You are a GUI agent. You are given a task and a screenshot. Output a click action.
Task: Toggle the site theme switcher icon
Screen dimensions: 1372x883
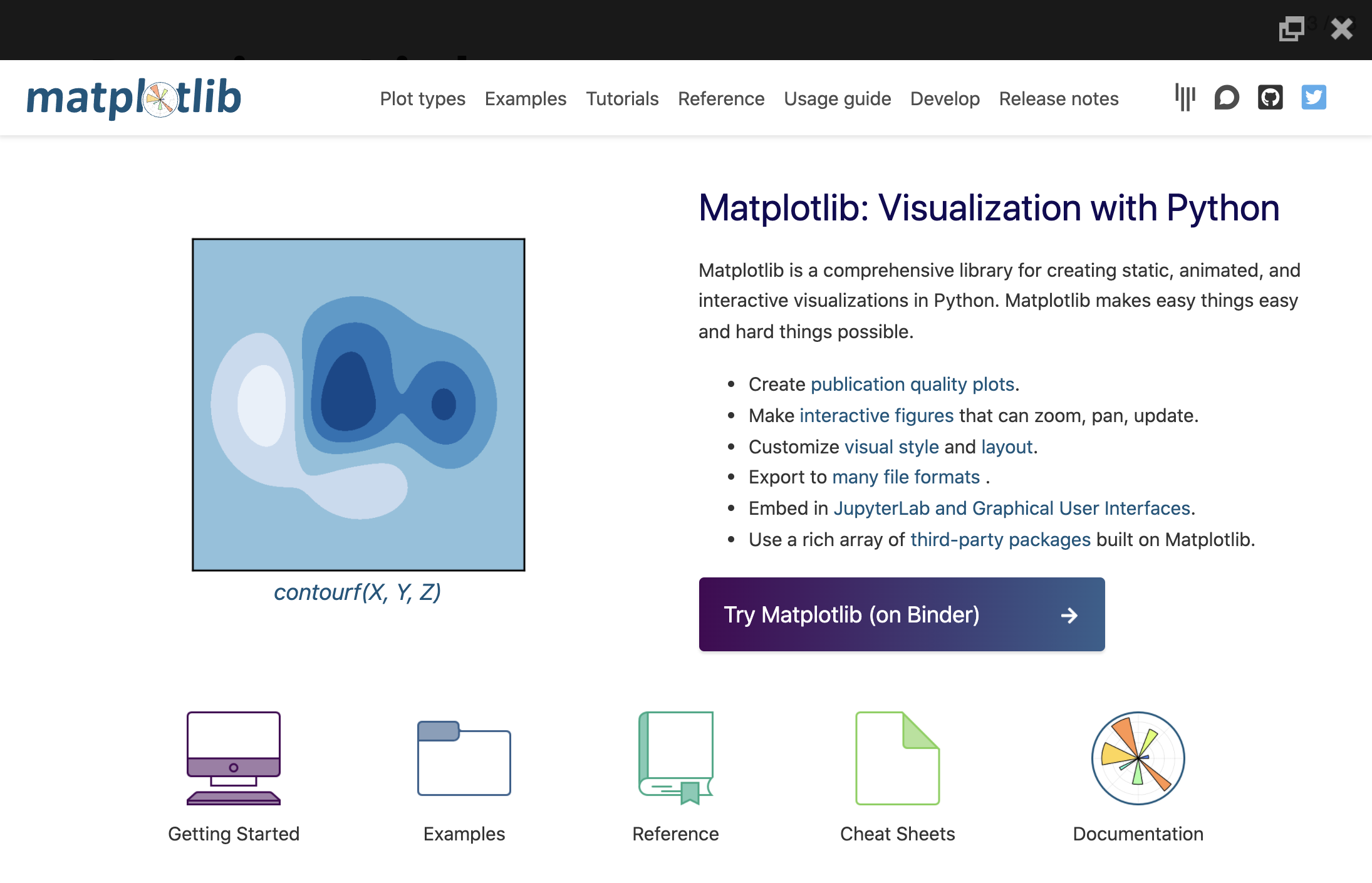click(x=1185, y=98)
